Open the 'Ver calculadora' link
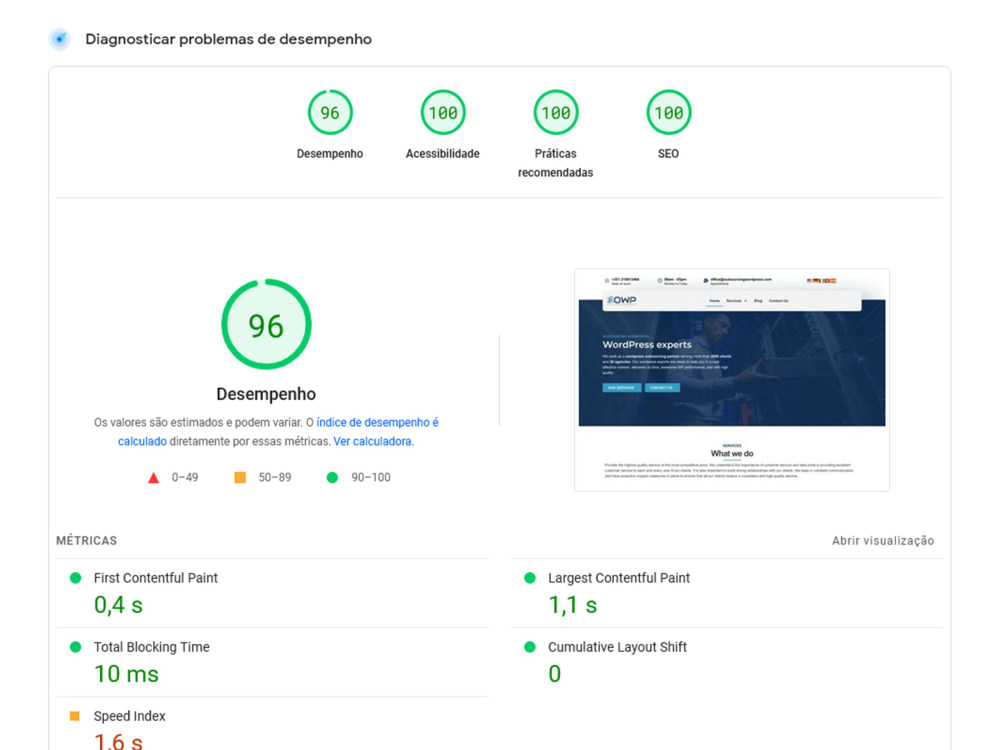The width and height of the screenshot is (1000, 750). (x=372, y=441)
